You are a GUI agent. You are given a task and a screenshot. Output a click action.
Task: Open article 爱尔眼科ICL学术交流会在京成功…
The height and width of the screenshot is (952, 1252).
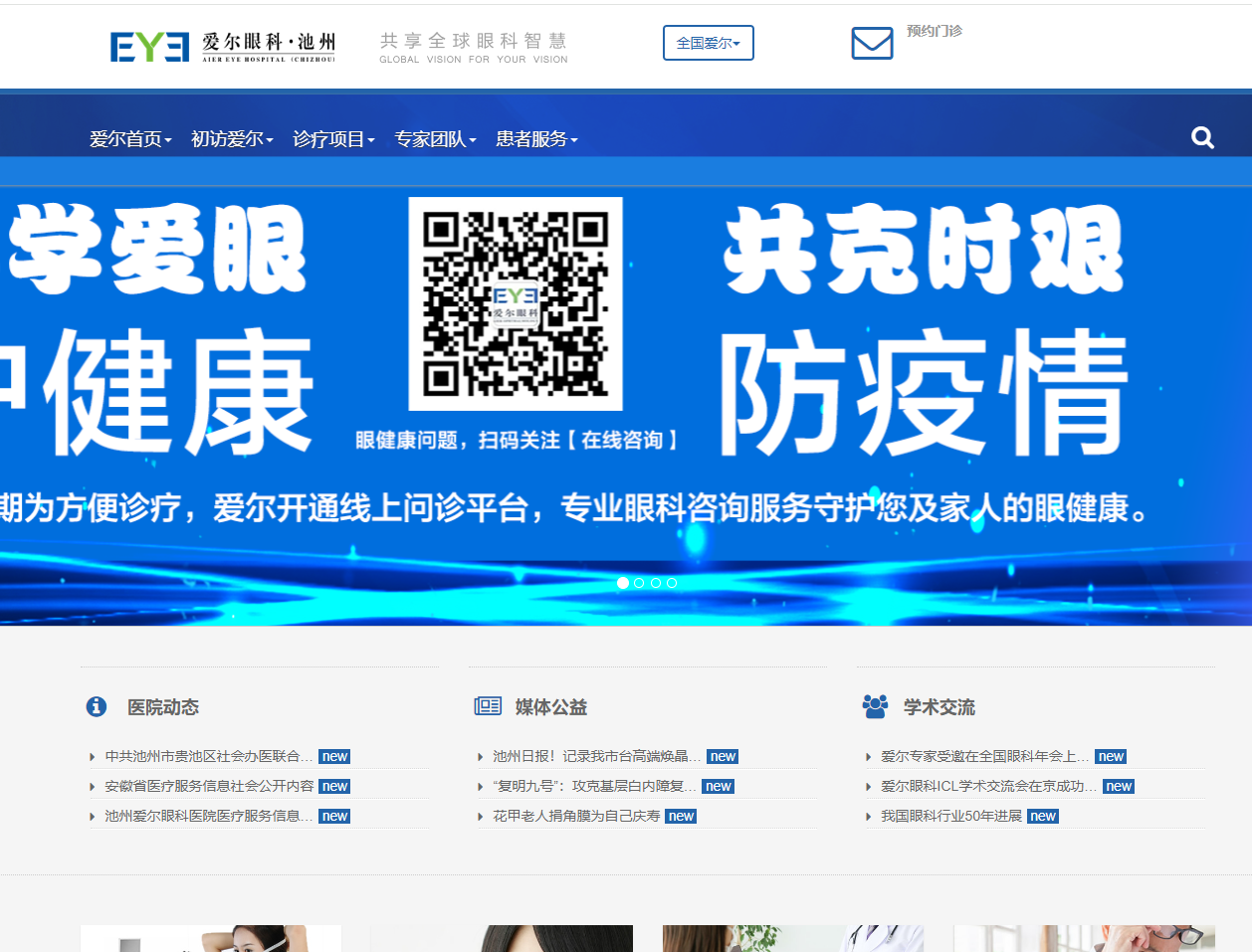[989, 786]
